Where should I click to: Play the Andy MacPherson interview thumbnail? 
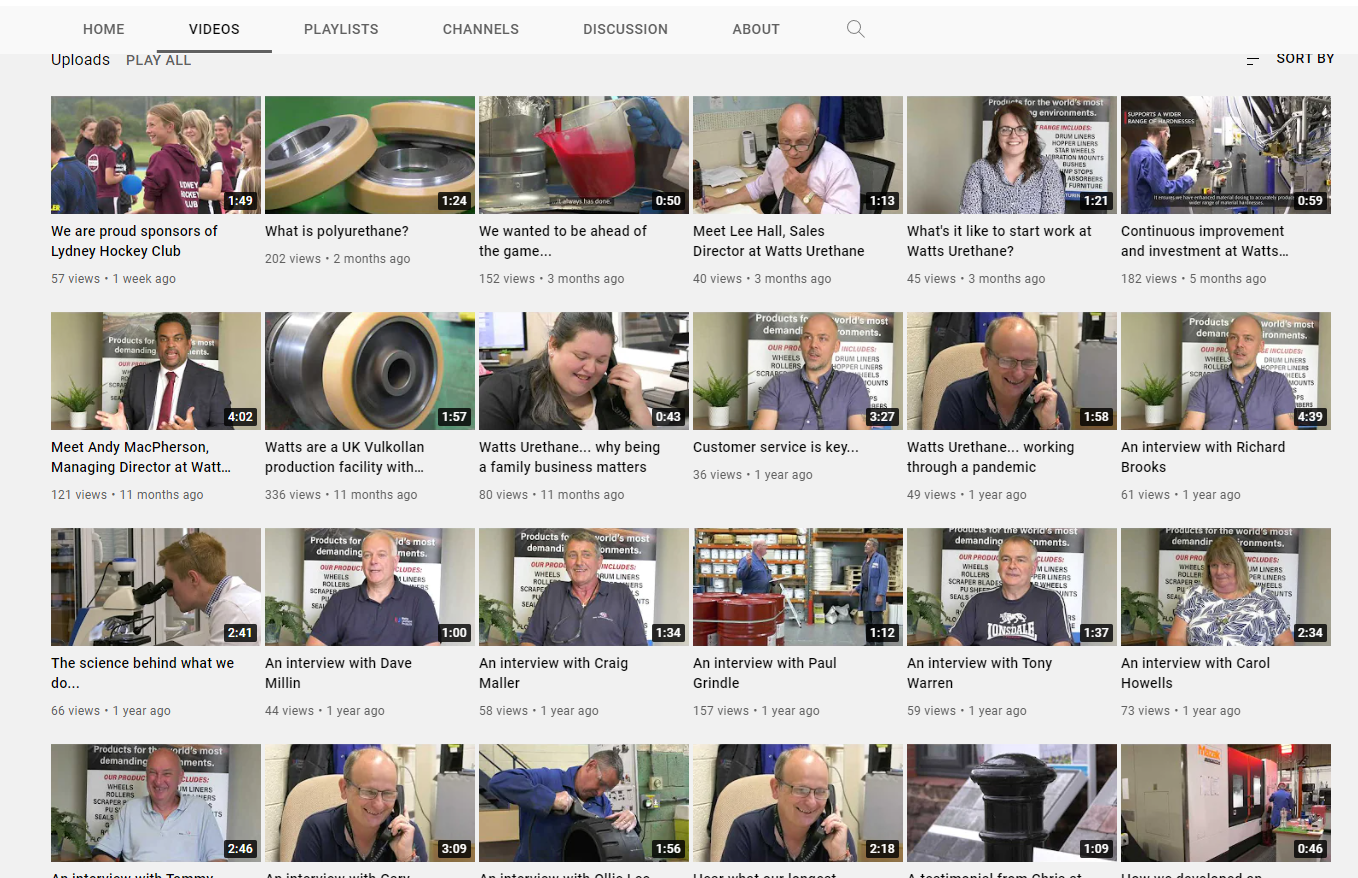pyautogui.click(x=156, y=371)
